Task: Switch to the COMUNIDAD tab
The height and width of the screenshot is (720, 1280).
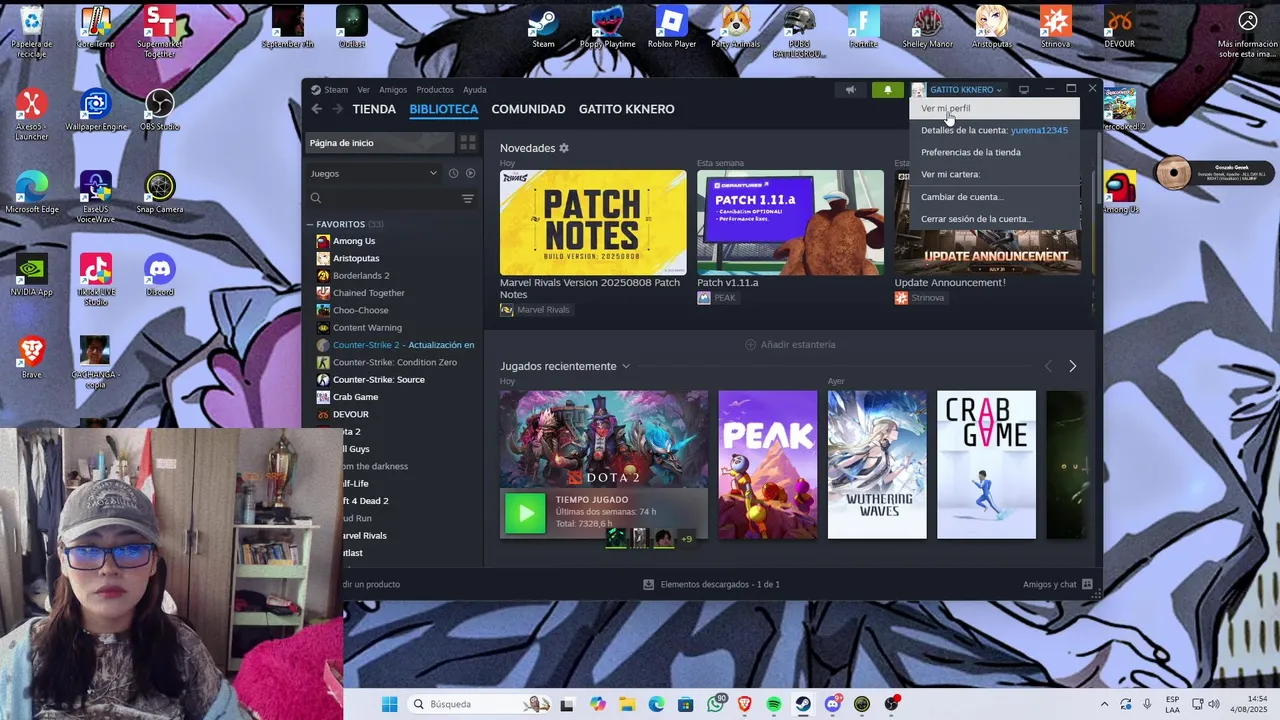Action: point(528,109)
